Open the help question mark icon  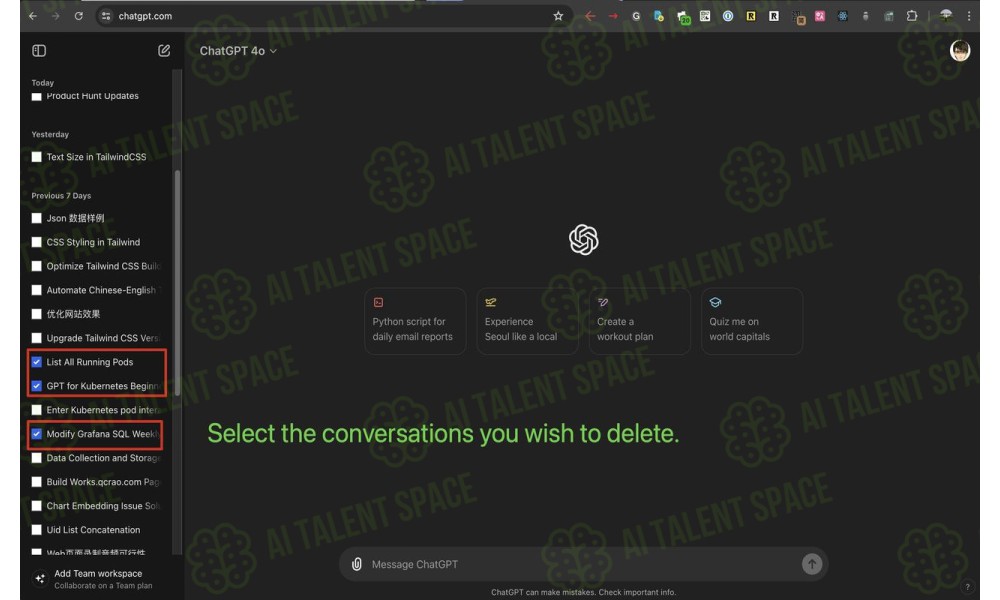[x=967, y=587]
